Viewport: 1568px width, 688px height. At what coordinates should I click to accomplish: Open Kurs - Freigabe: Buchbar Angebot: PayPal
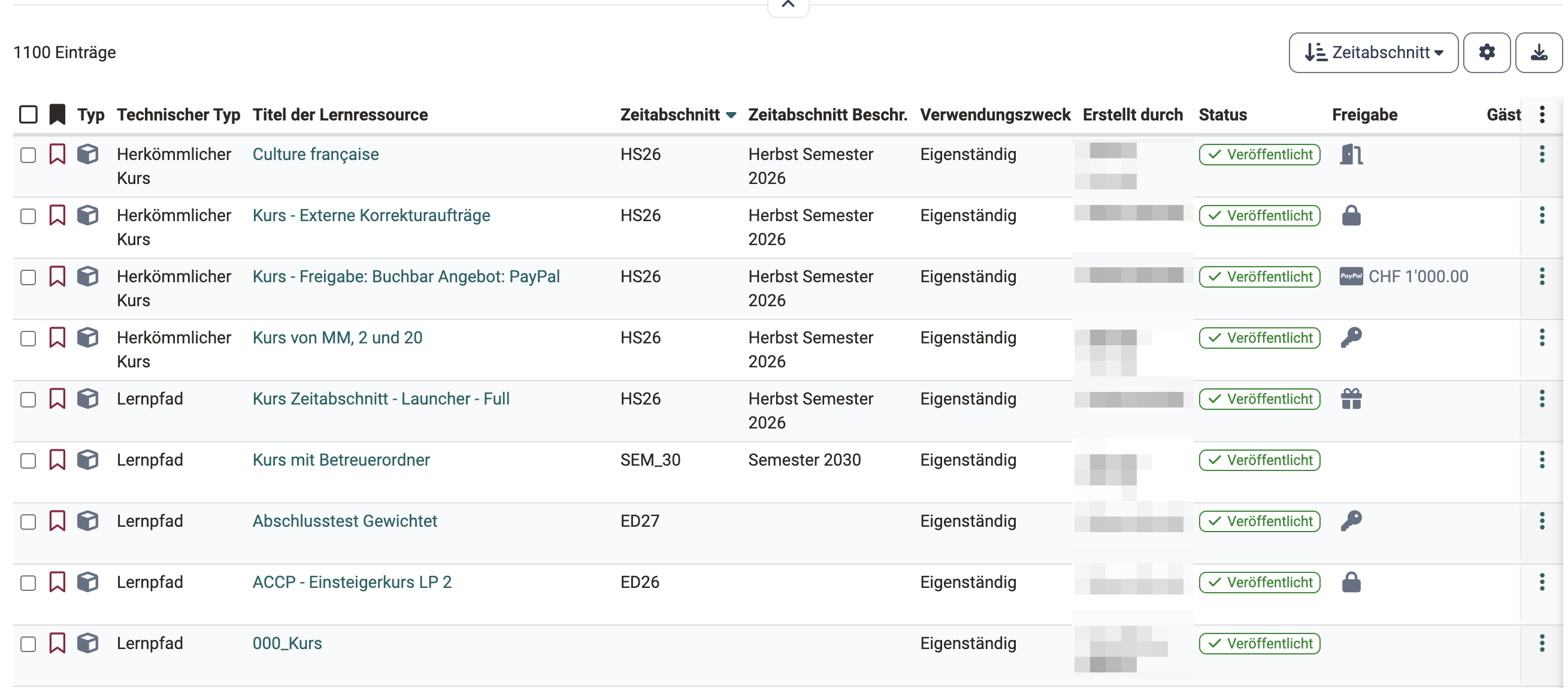(x=406, y=276)
